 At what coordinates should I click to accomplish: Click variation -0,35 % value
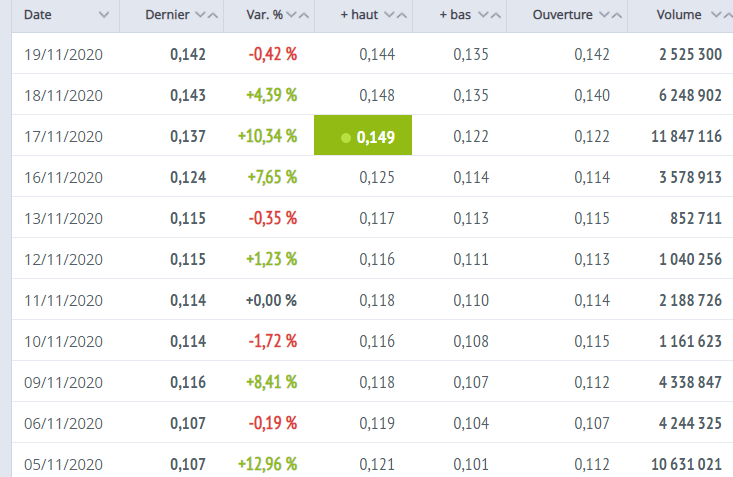tap(273, 218)
